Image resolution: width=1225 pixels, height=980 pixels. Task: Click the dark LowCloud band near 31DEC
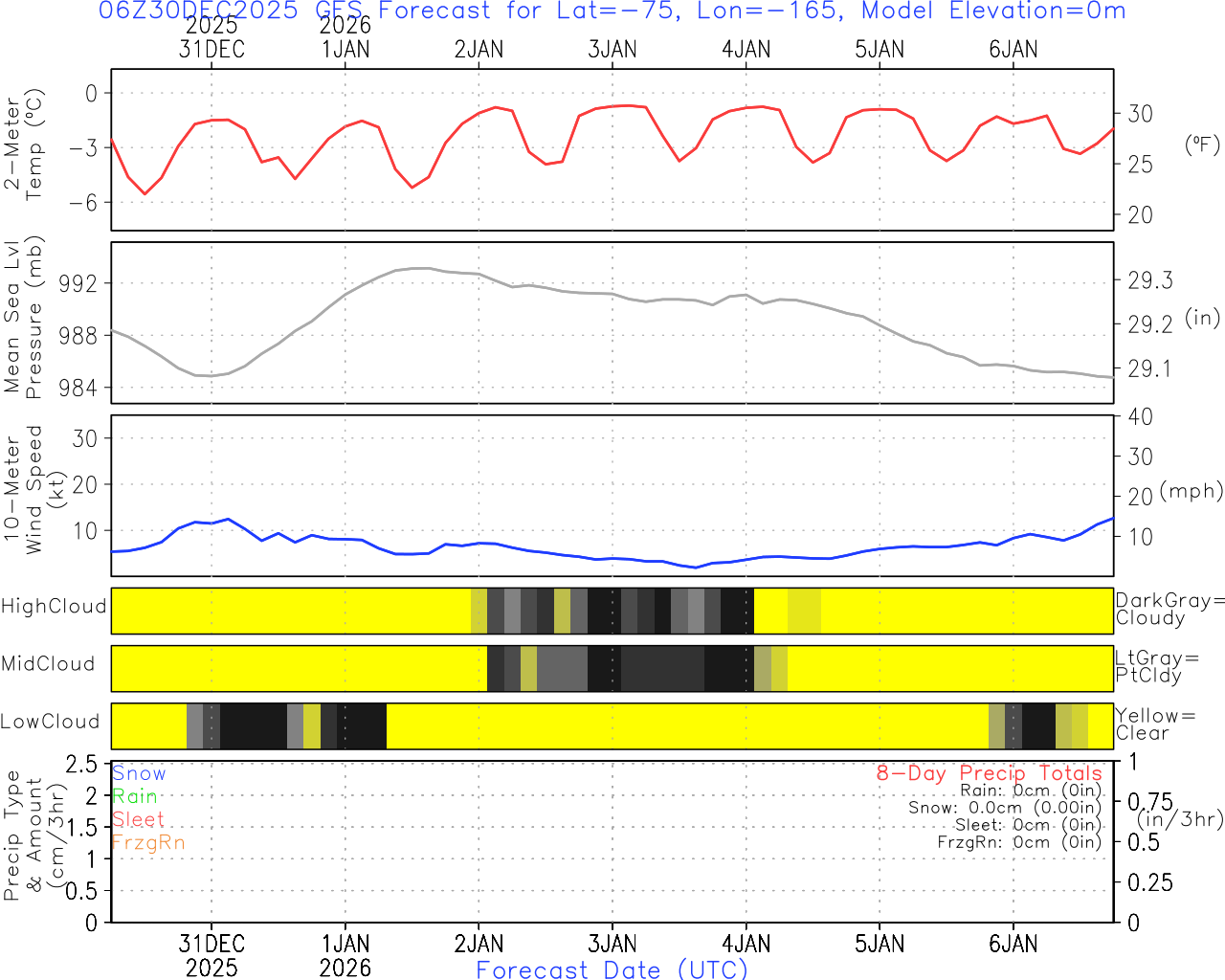tap(254, 726)
